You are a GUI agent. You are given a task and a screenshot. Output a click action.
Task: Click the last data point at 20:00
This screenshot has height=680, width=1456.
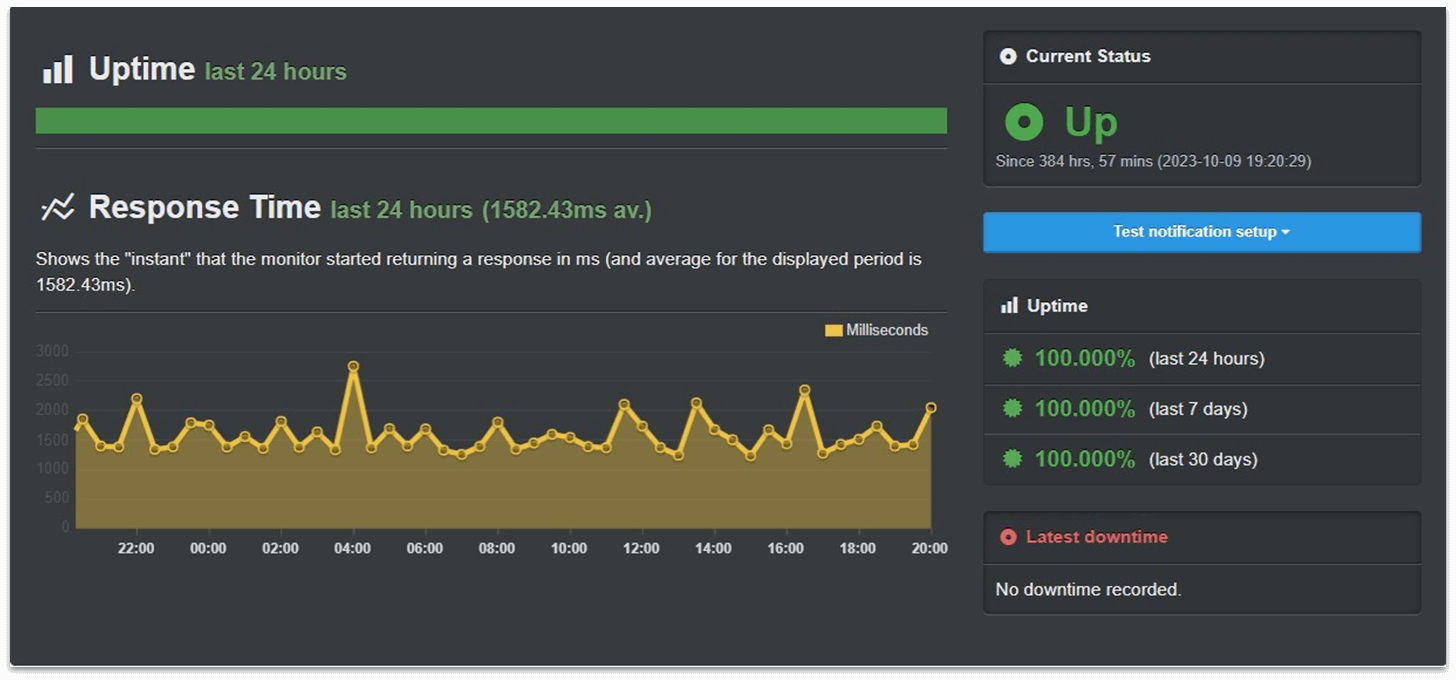[x=931, y=407]
